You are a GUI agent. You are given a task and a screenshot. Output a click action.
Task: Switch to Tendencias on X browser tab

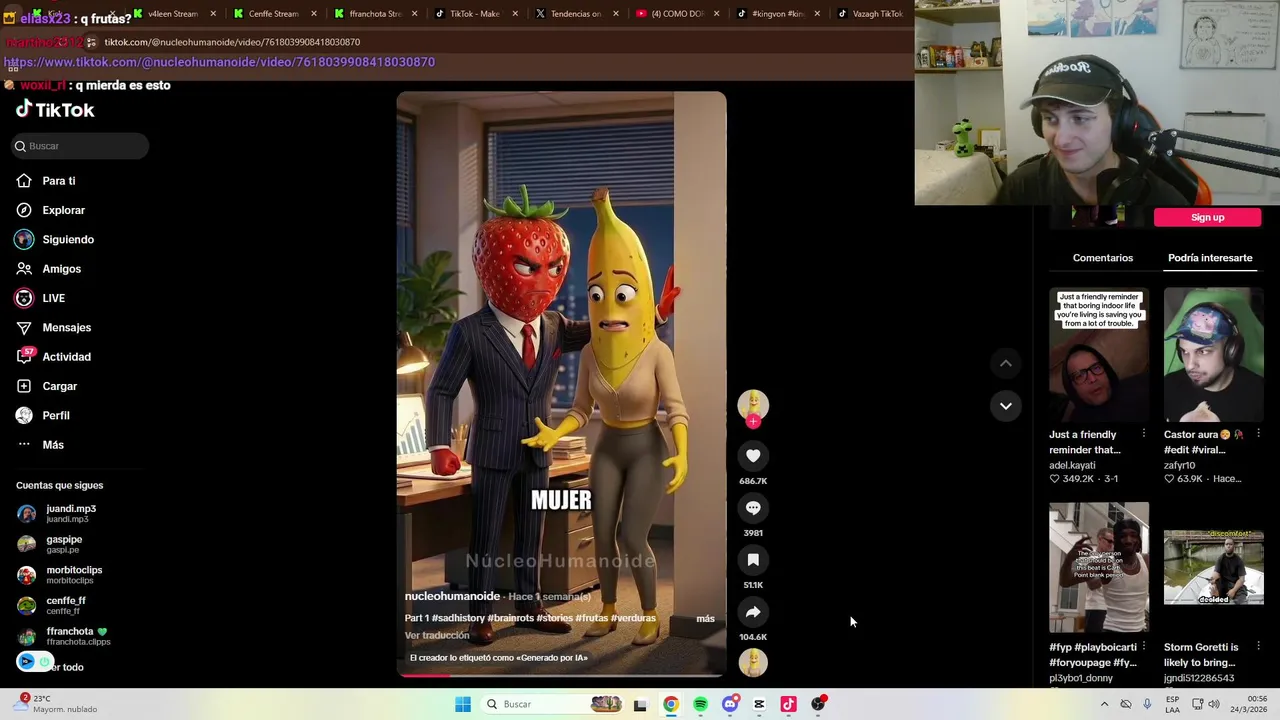575,14
